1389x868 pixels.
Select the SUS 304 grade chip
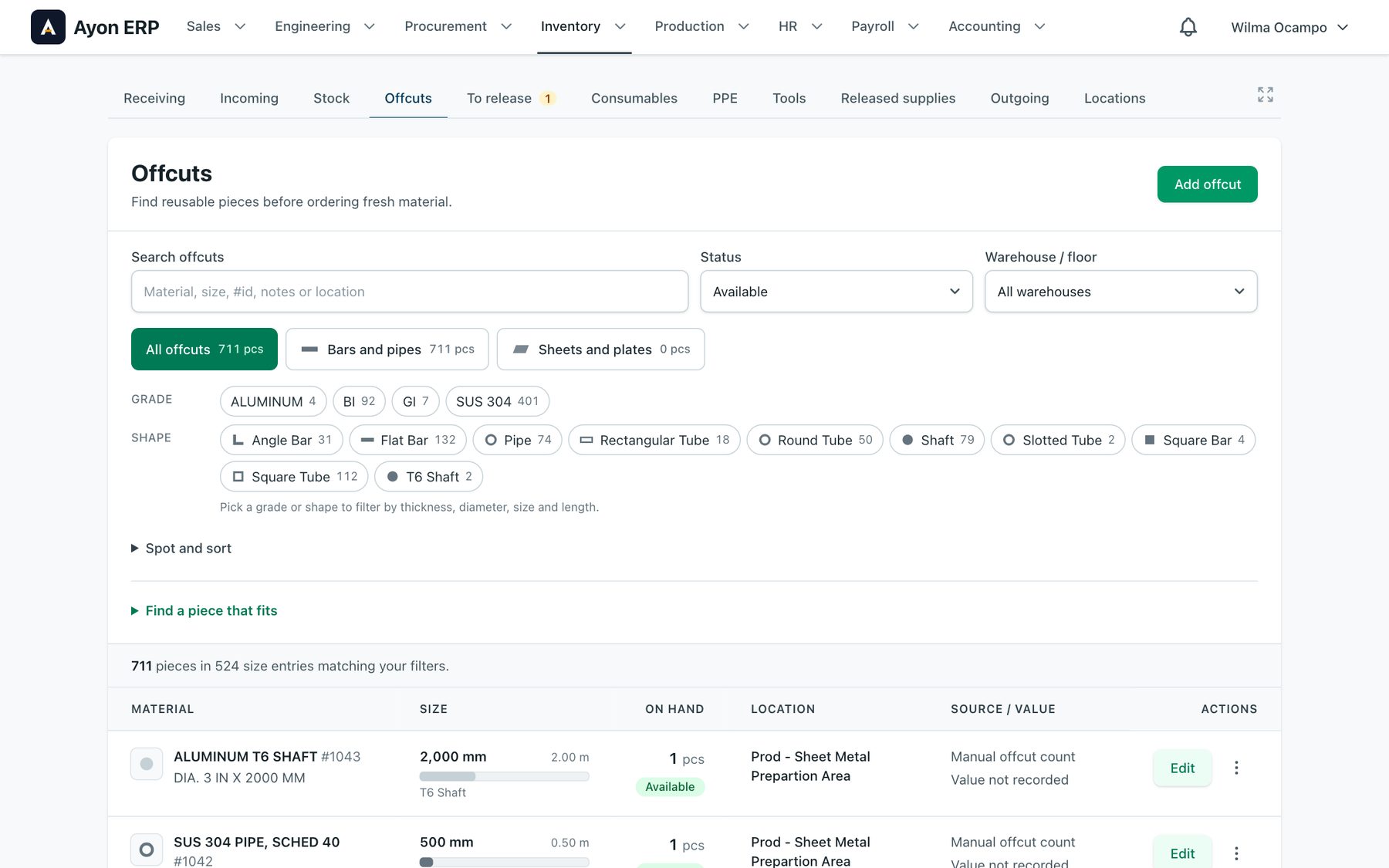498,401
